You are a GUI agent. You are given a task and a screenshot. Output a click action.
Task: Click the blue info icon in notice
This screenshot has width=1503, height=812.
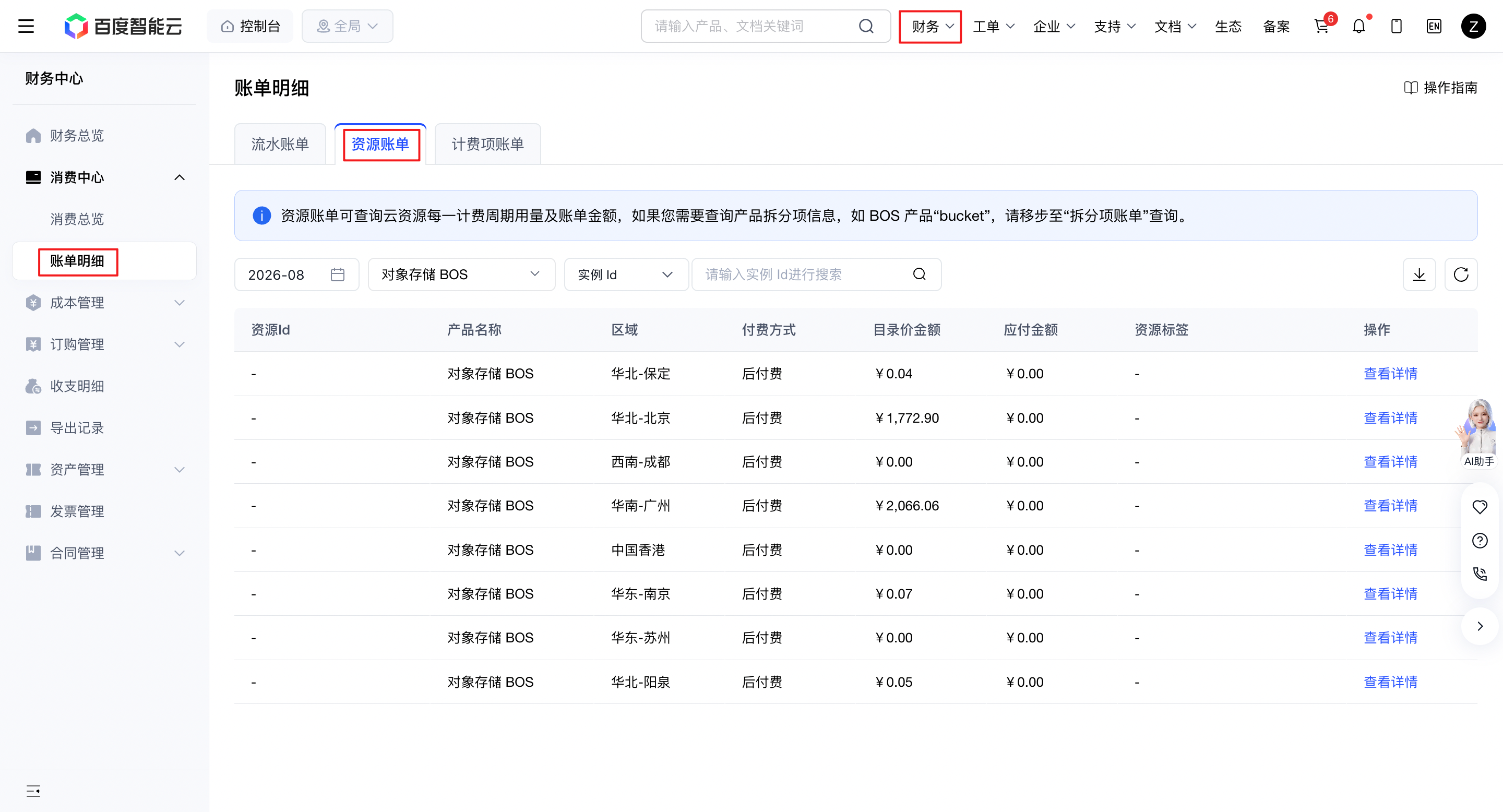point(262,216)
